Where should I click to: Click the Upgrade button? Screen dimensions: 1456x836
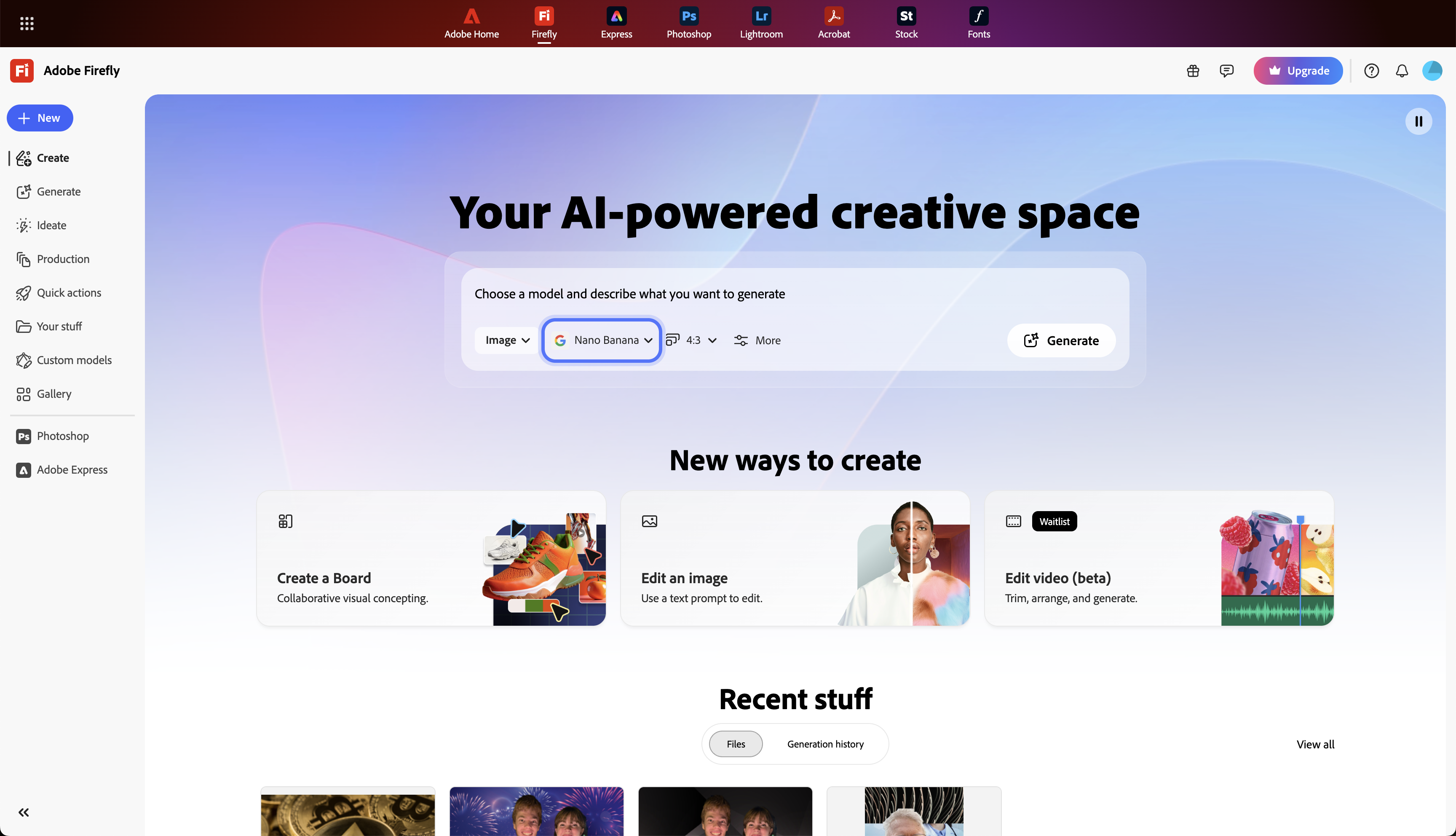[x=1298, y=70]
